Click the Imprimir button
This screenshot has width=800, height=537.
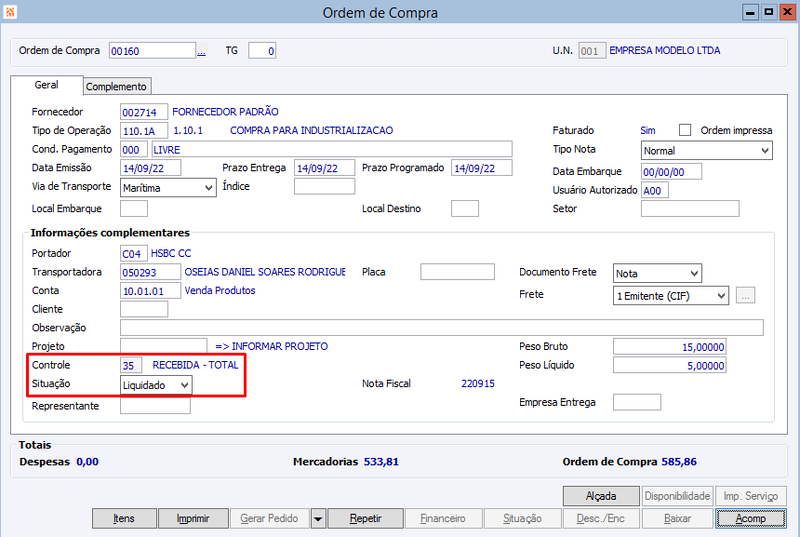click(193, 519)
